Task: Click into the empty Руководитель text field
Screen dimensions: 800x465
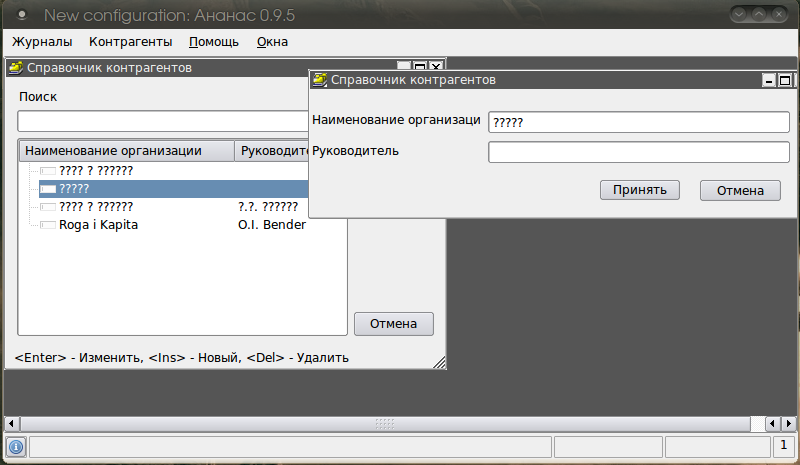Action: click(x=638, y=152)
